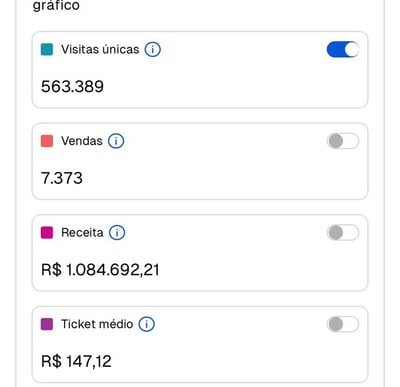Disable the Visitas únicas chart toggle
The height and width of the screenshot is (387, 400).
pyautogui.click(x=343, y=49)
